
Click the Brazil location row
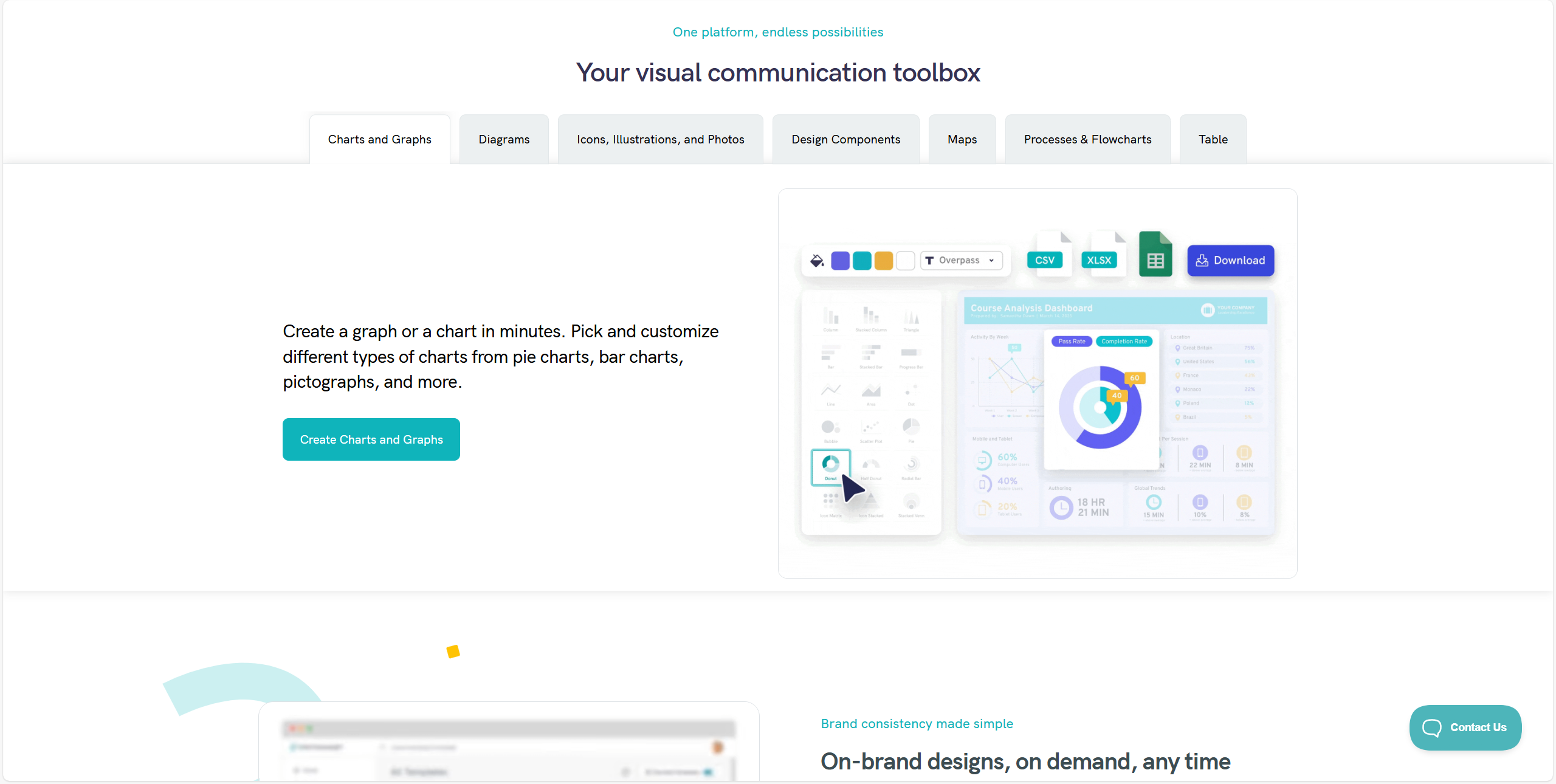(x=1215, y=417)
